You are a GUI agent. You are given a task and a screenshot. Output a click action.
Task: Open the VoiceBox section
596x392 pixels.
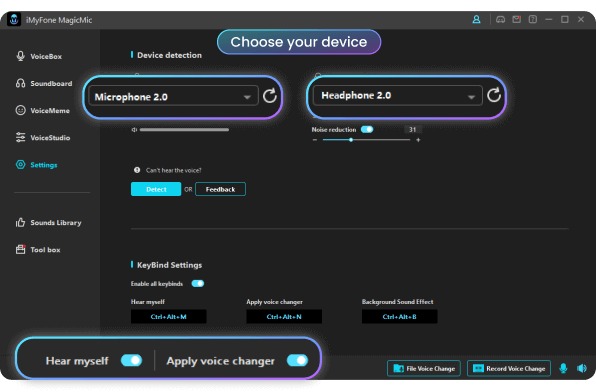(x=38, y=56)
